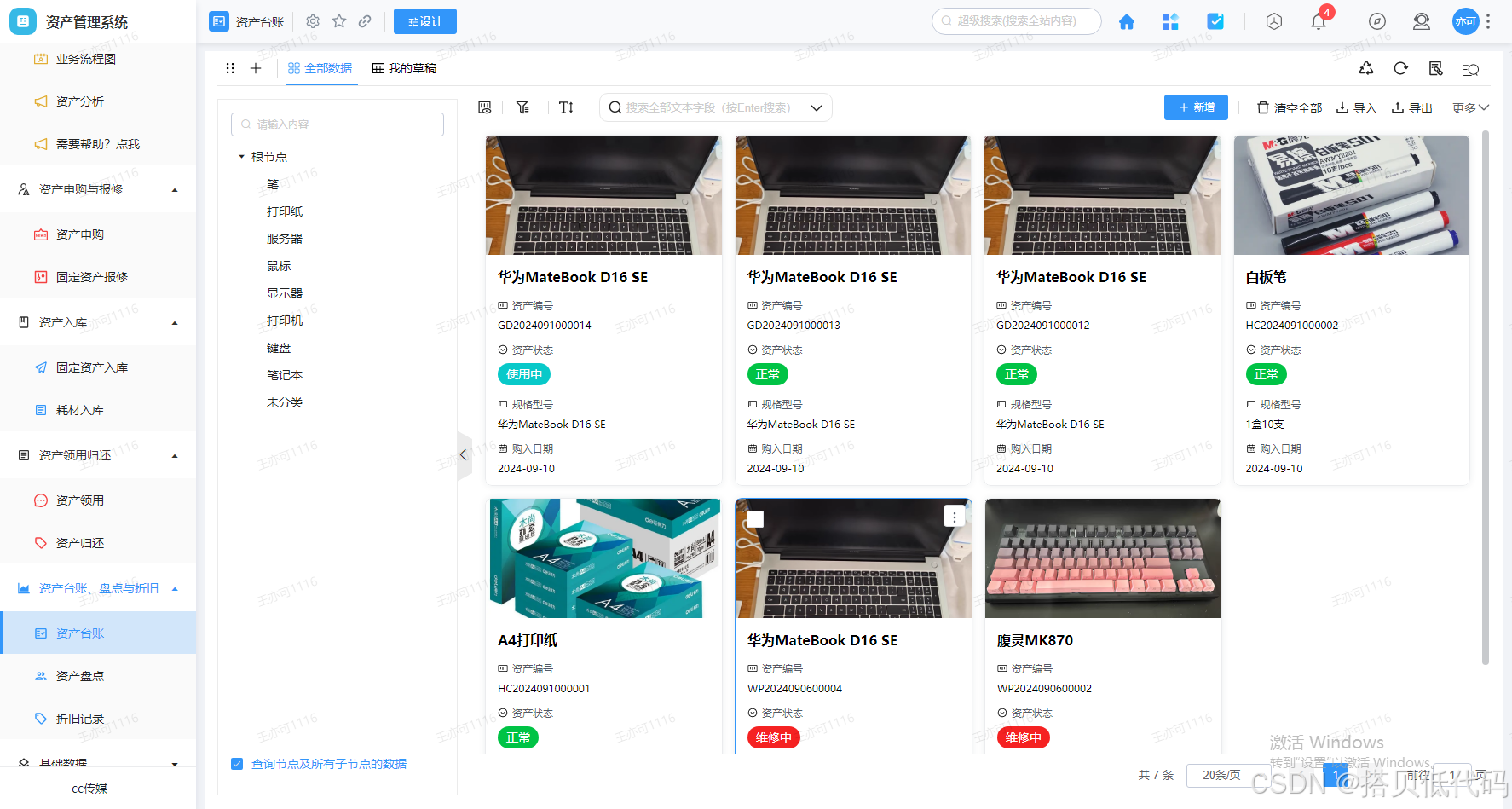1512x809 pixels.
Task: Collapse the tree panel with the arrow handle
Action: click(464, 455)
